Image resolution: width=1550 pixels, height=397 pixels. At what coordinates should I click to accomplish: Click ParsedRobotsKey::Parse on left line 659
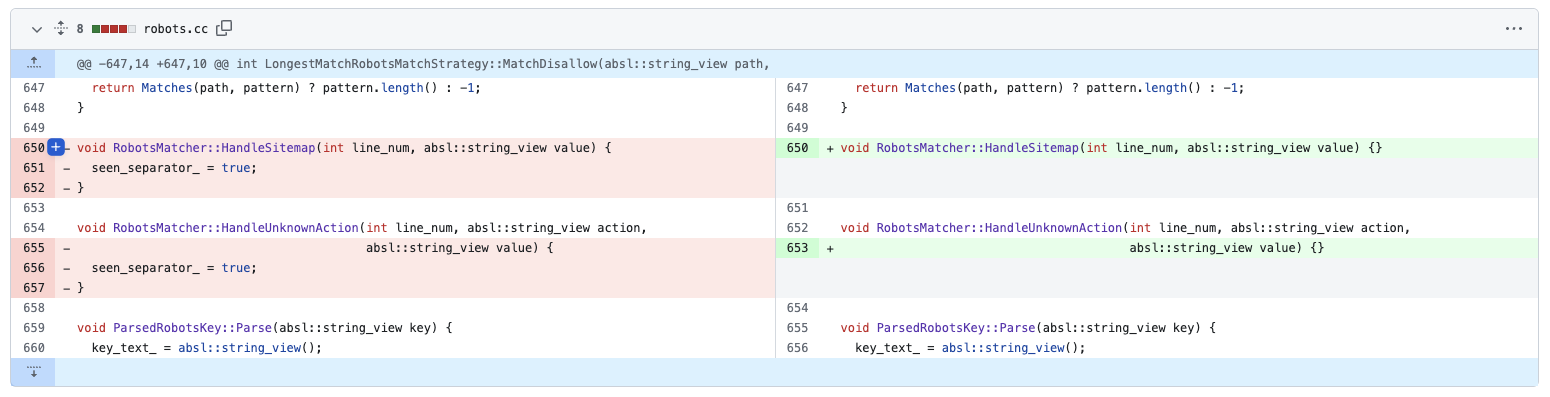(x=192, y=328)
